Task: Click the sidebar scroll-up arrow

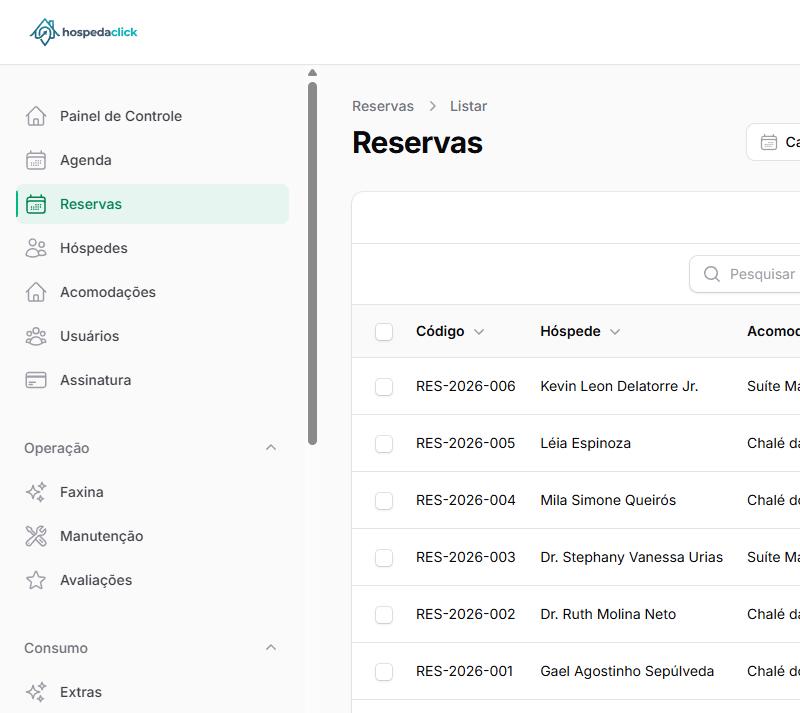Action: pyautogui.click(x=313, y=72)
